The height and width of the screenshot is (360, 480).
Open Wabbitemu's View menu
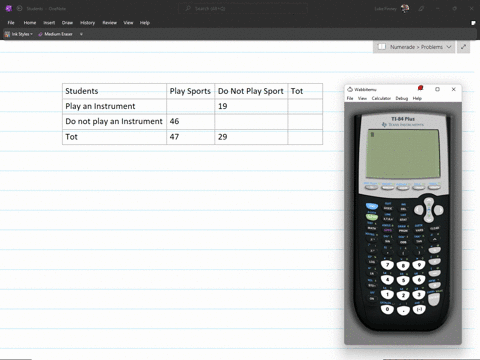pyautogui.click(x=362, y=98)
